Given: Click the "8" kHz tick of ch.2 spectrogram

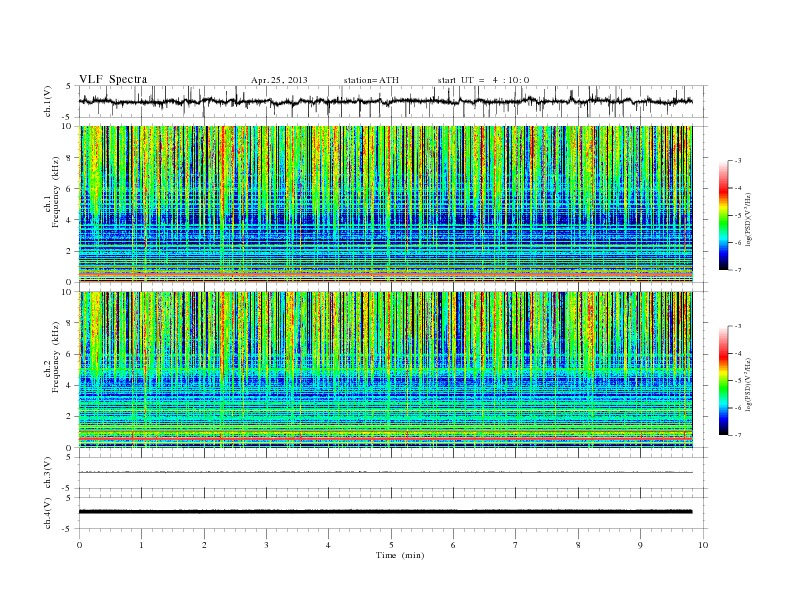Looking at the screenshot, I should coord(70,323).
